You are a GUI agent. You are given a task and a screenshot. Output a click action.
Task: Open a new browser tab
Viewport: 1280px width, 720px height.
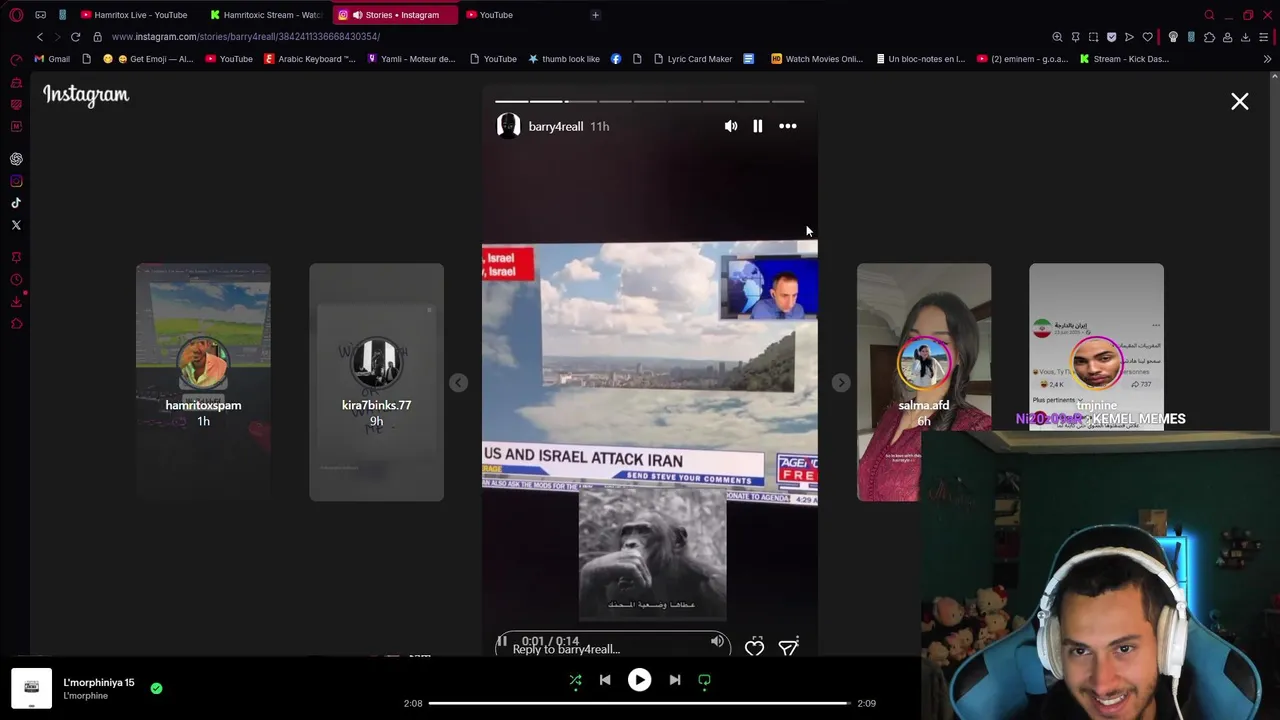pyautogui.click(x=595, y=15)
